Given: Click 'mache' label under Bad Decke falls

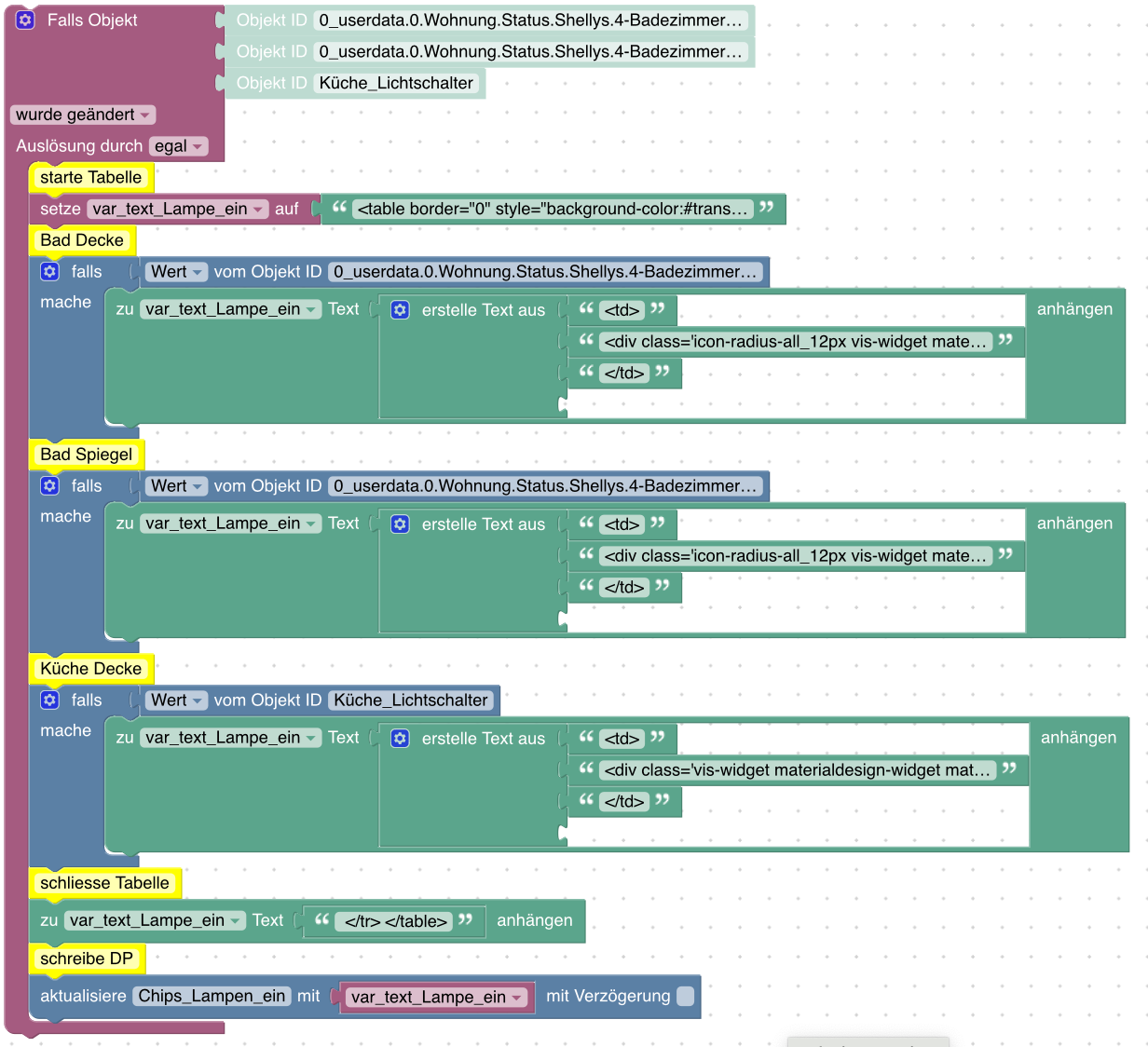Looking at the screenshot, I should coord(65,302).
